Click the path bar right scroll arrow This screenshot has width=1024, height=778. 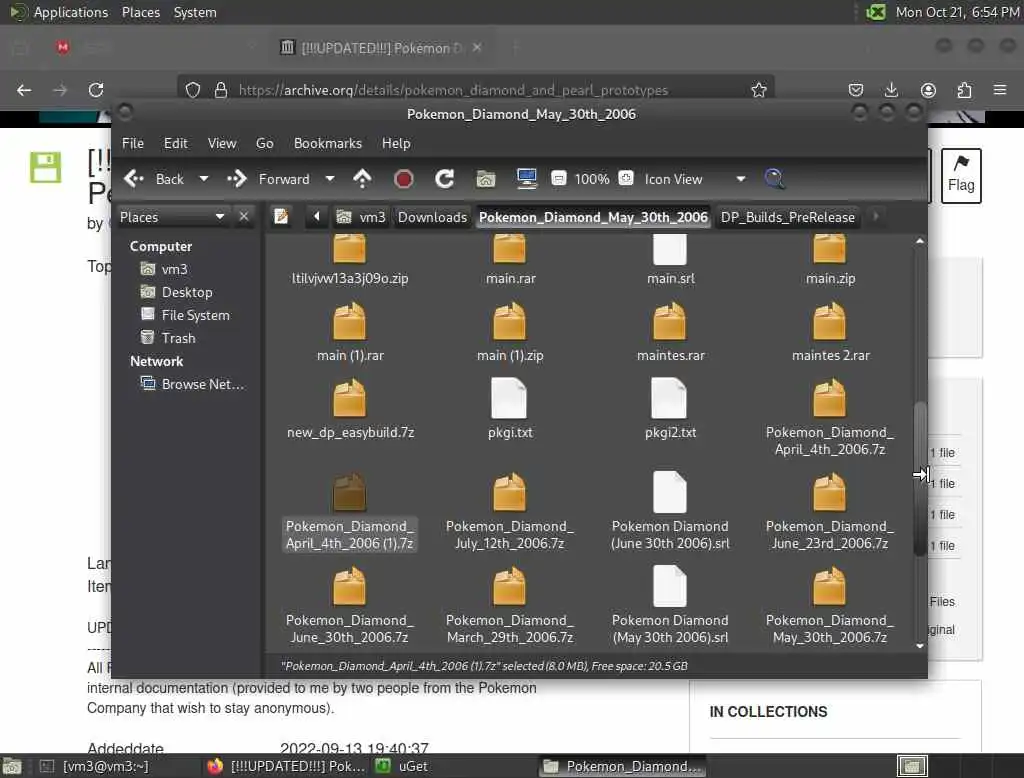click(x=876, y=216)
